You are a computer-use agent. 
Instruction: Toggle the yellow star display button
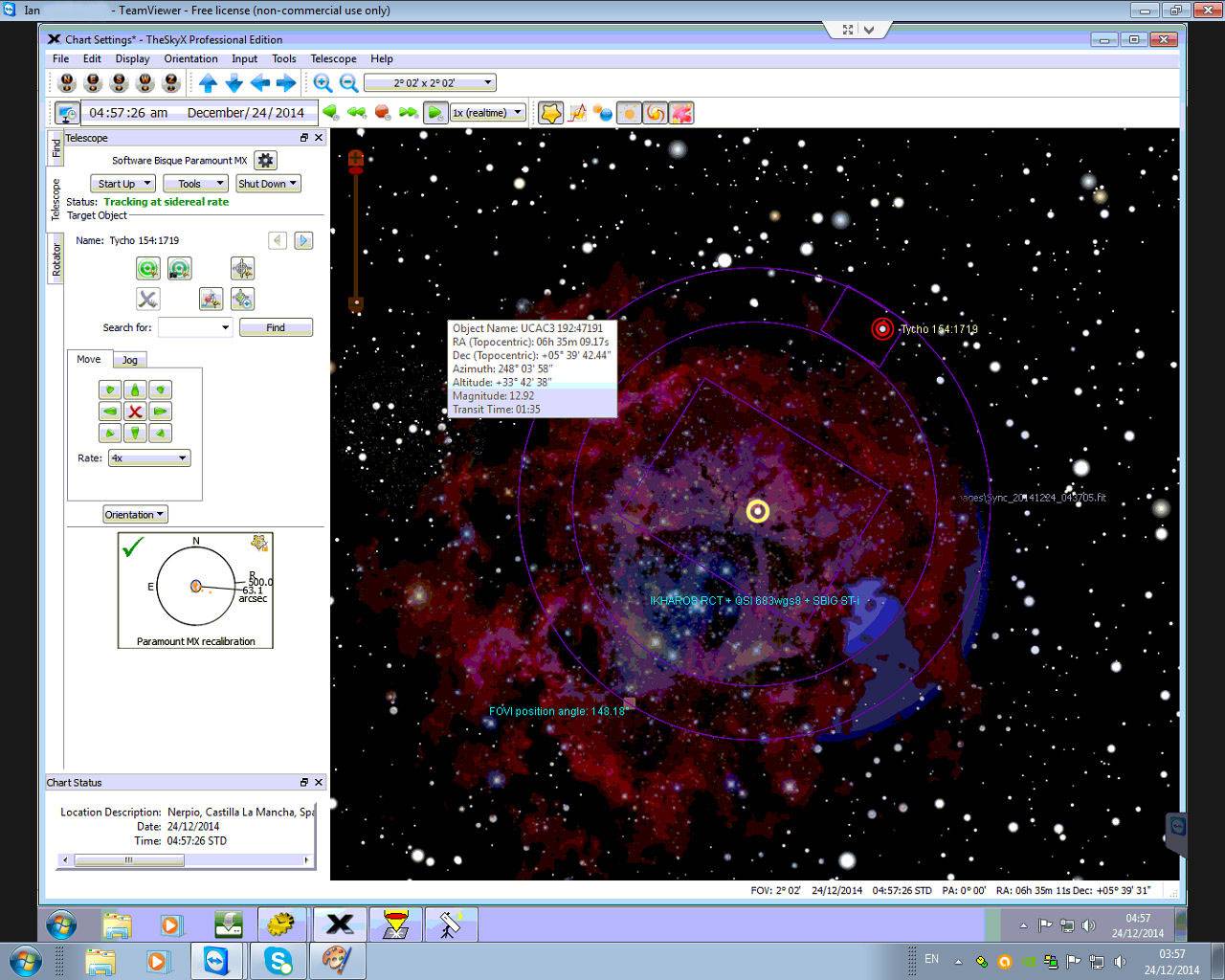551,113
